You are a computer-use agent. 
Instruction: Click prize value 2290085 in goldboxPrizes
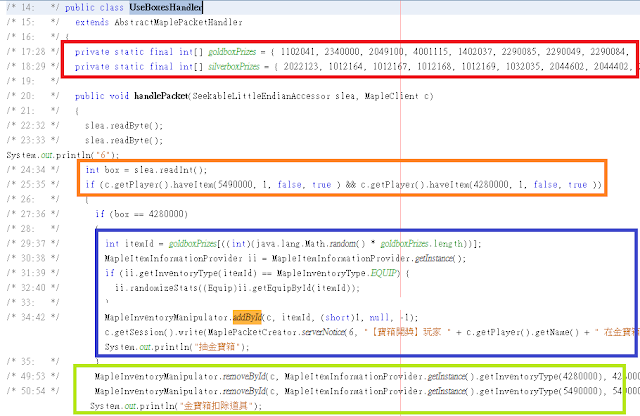tap(519, 52)
